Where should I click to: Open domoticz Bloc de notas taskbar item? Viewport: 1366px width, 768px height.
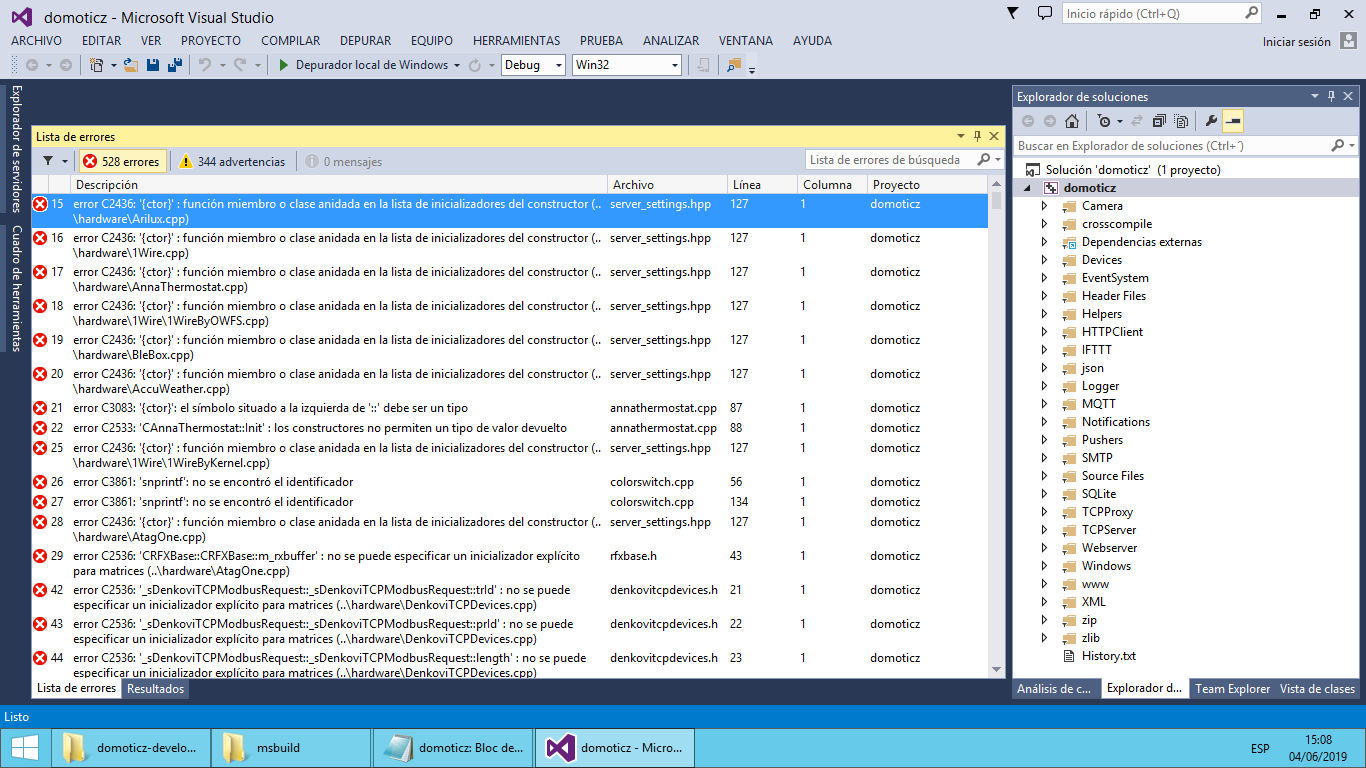tap(453, 747)
